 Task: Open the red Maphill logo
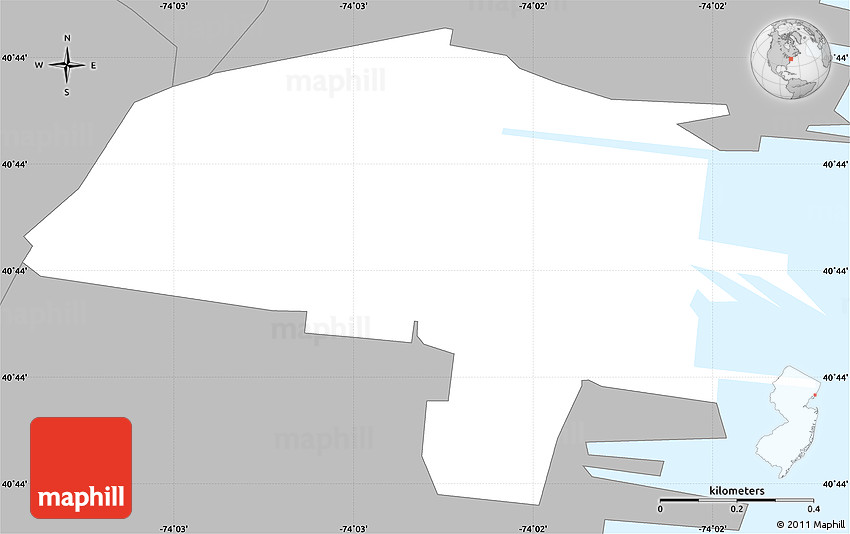[81, 467]
